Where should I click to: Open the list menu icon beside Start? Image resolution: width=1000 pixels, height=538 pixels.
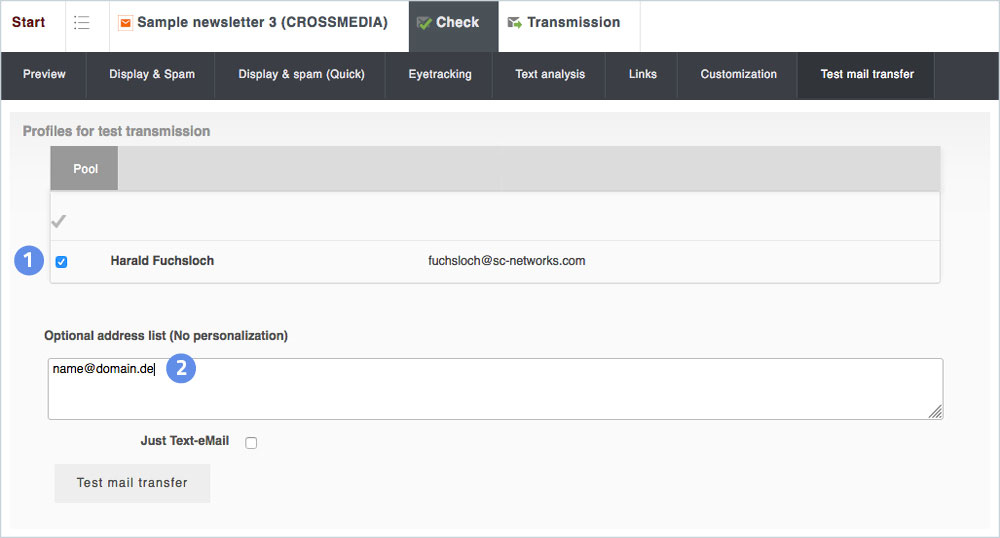(82, 23)
